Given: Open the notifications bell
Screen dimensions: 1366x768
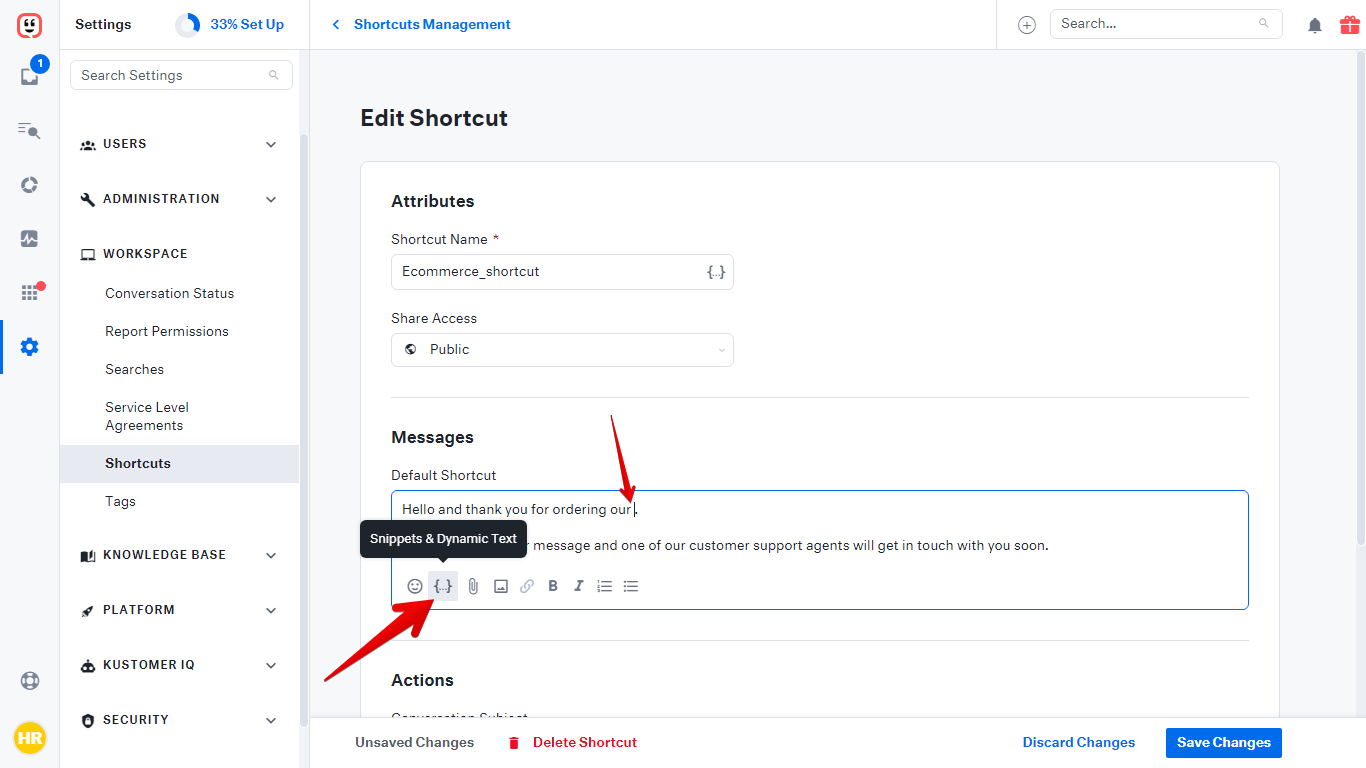Looking at the screenshot, I should click(1315, 26).
